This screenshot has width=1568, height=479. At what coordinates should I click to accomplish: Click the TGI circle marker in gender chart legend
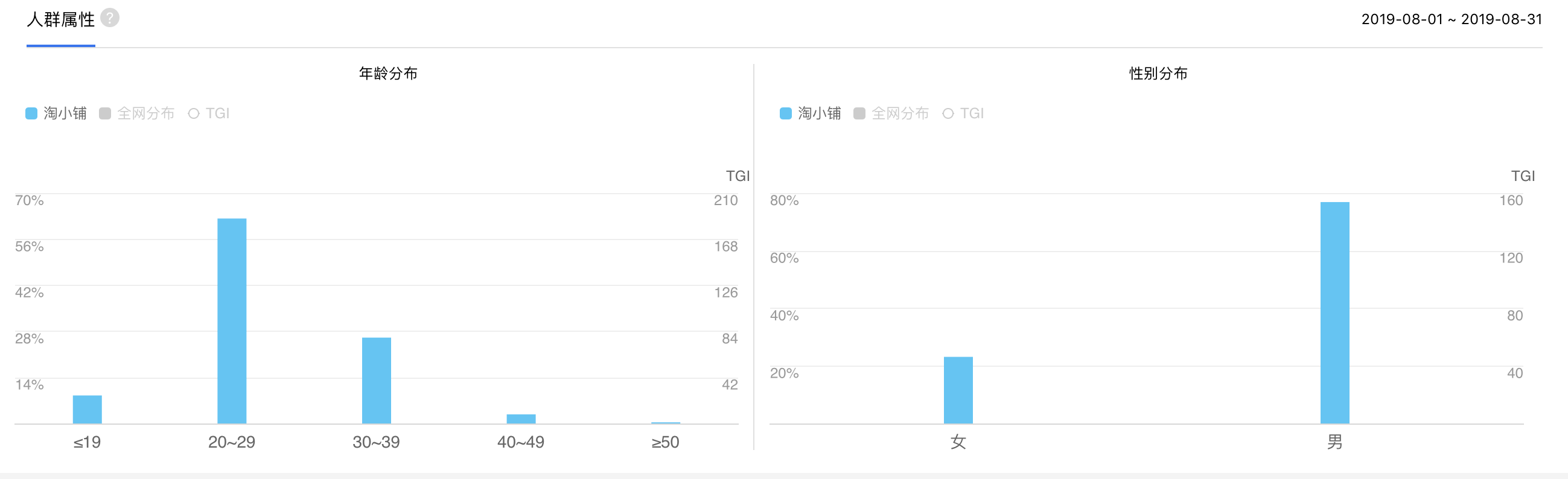pos(948,113)
